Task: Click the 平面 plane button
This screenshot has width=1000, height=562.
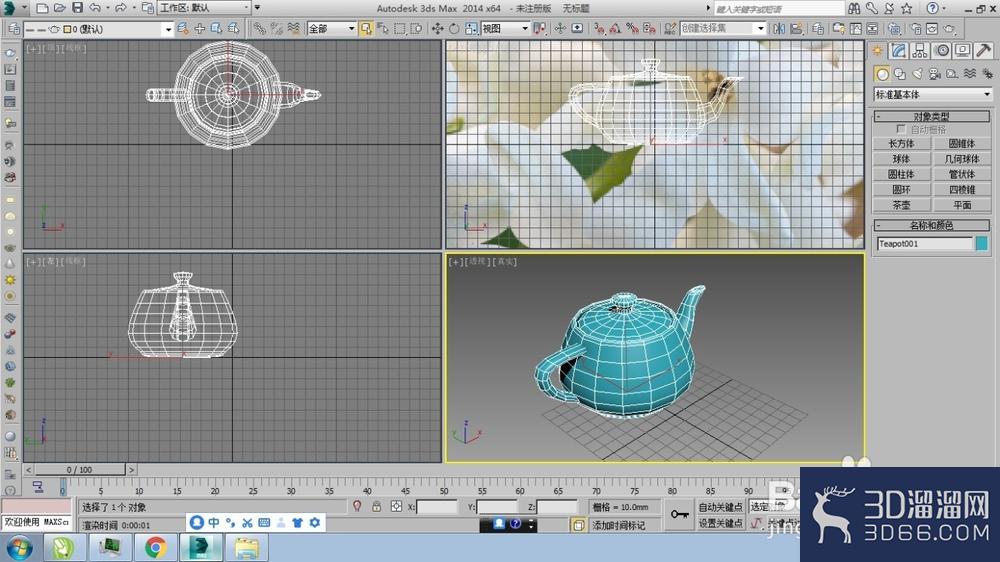Action: point(962,205)
